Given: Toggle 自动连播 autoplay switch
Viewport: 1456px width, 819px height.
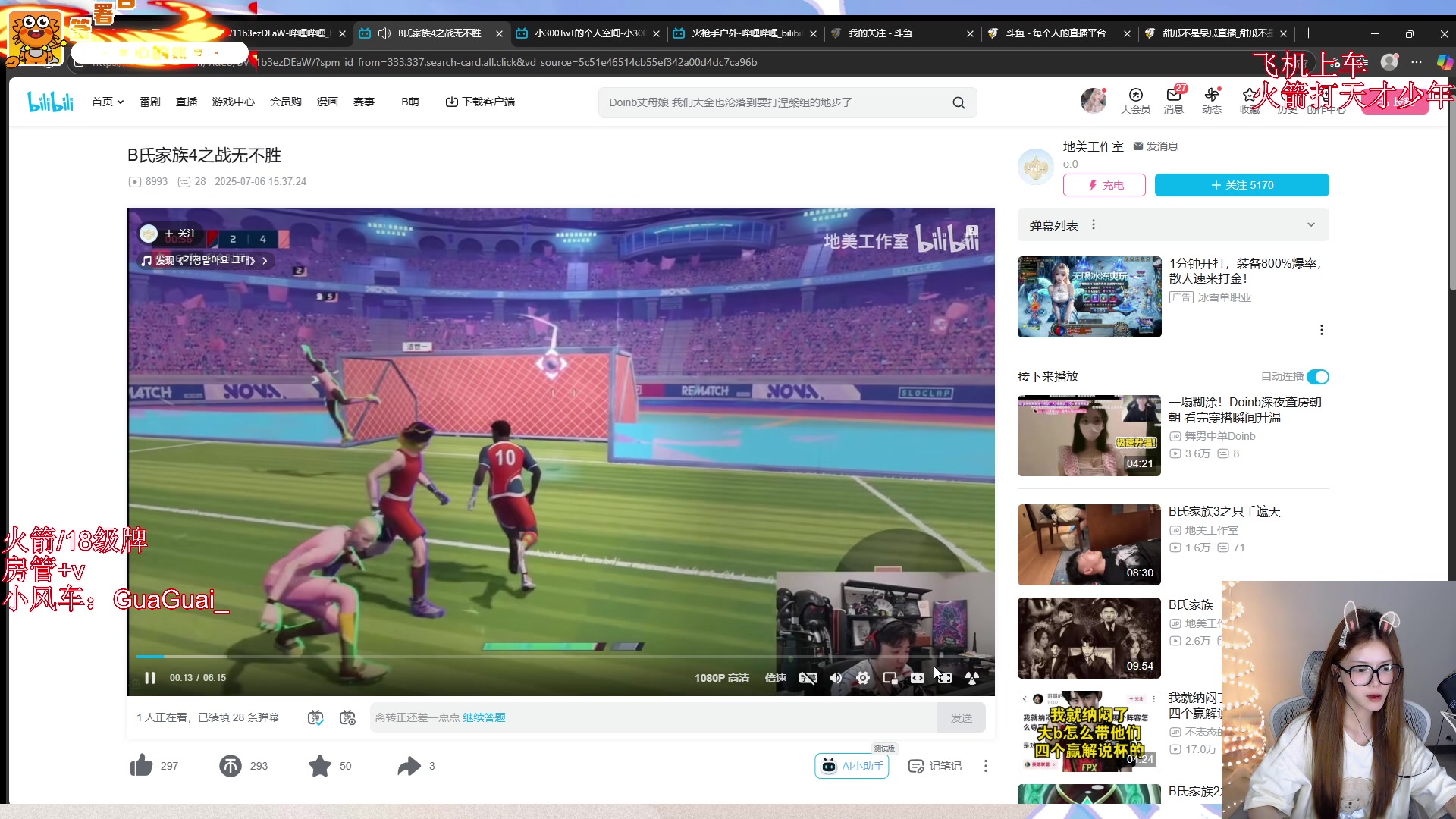Looking at the screenshot, I should [1318, 377].
